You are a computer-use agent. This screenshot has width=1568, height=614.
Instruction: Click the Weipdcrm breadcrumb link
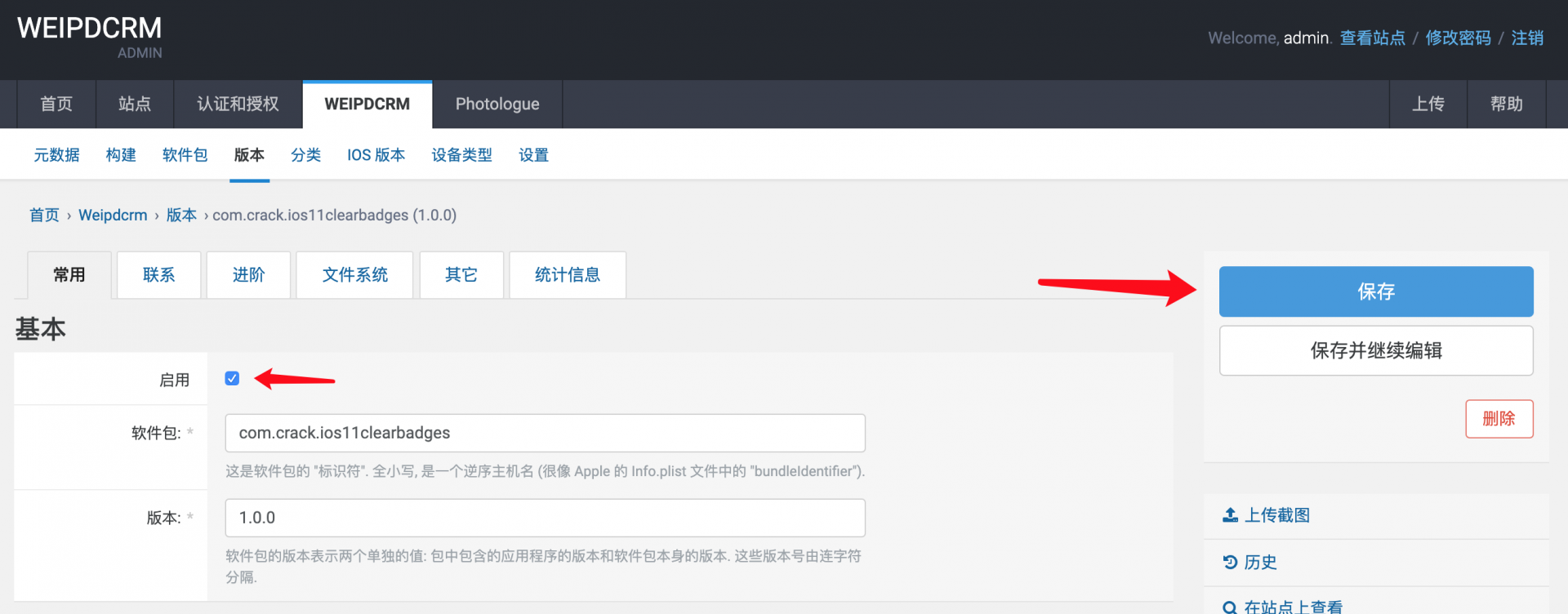113,215
